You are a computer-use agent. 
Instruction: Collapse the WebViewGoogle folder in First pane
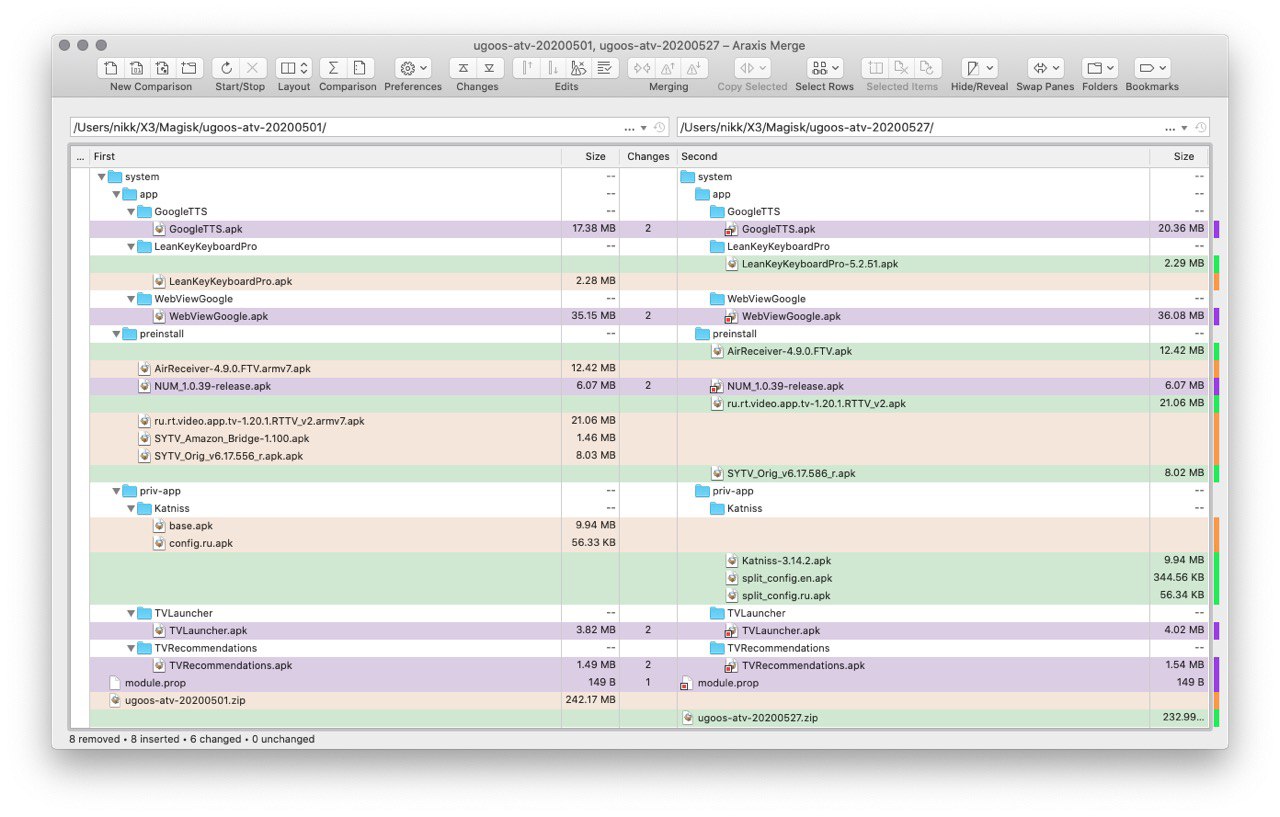[130, 299]
